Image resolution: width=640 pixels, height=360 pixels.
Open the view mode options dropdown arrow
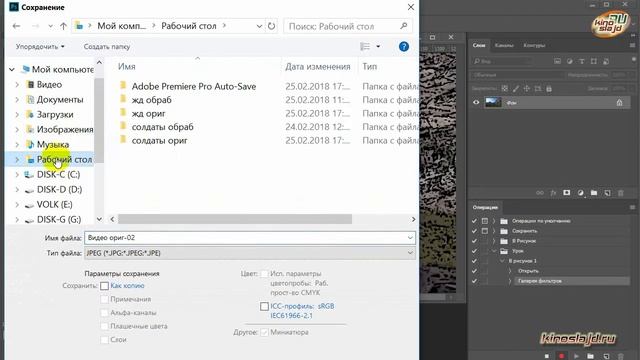coord(378,47)
